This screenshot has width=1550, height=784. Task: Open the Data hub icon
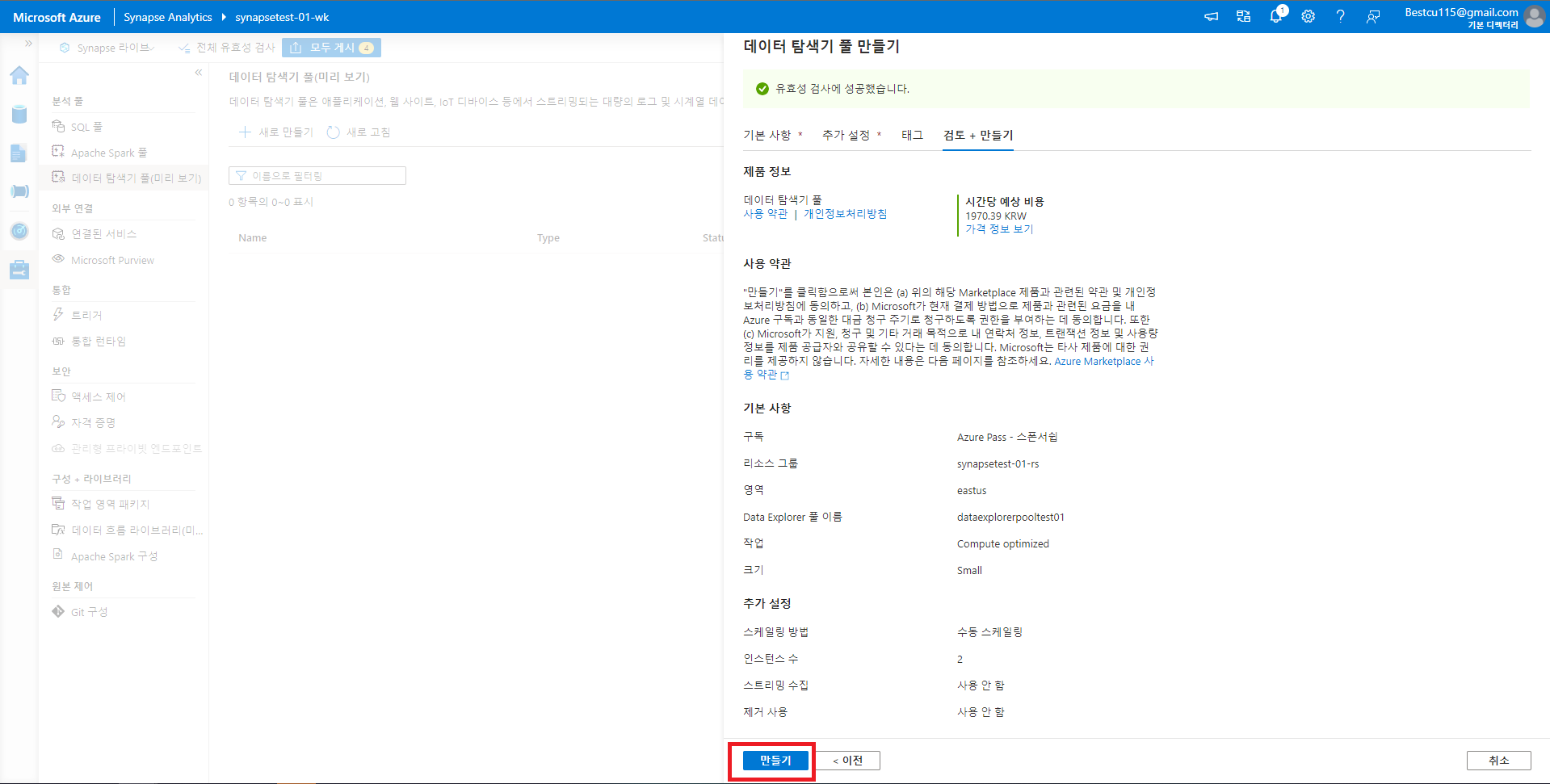click(x=19, y=114)
